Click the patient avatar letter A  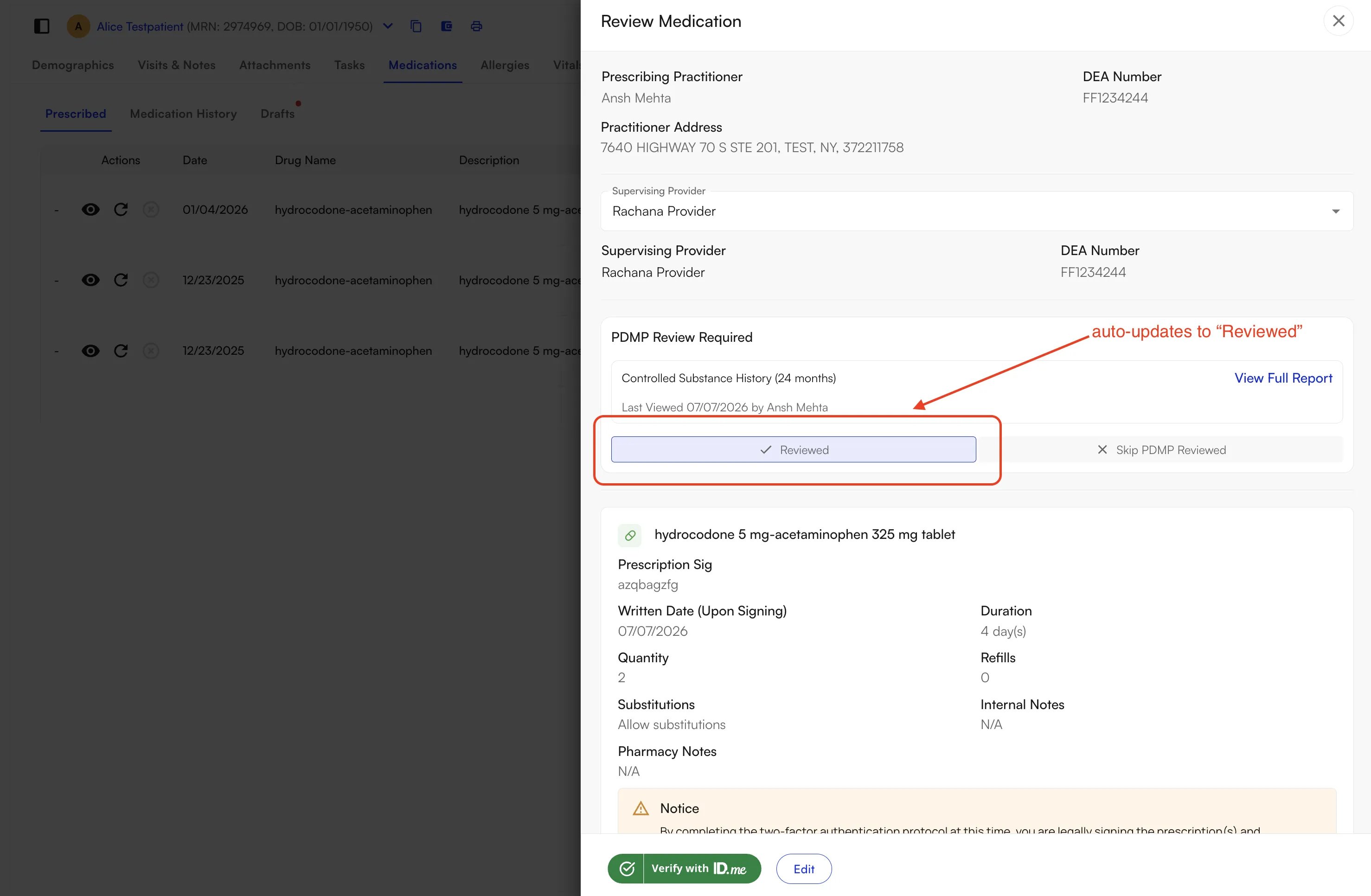coord(78,26)
